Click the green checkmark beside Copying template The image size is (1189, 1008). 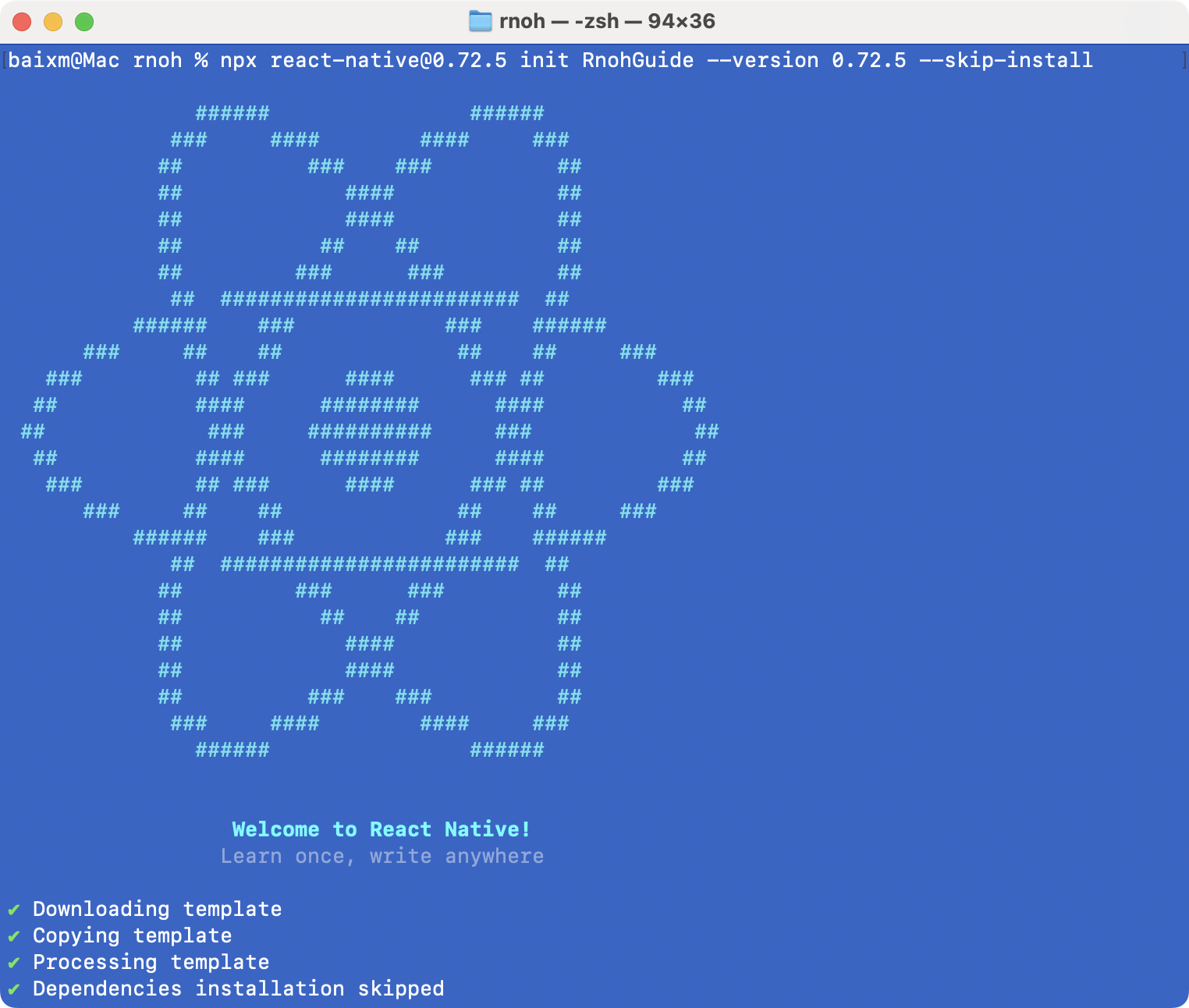(14, 936)
